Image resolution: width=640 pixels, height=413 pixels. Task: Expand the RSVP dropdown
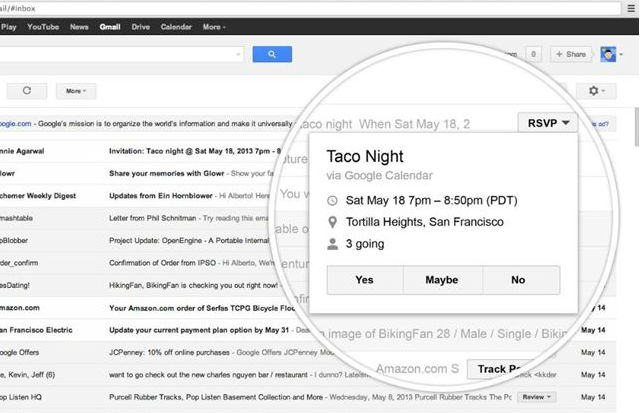coord(548,123)
